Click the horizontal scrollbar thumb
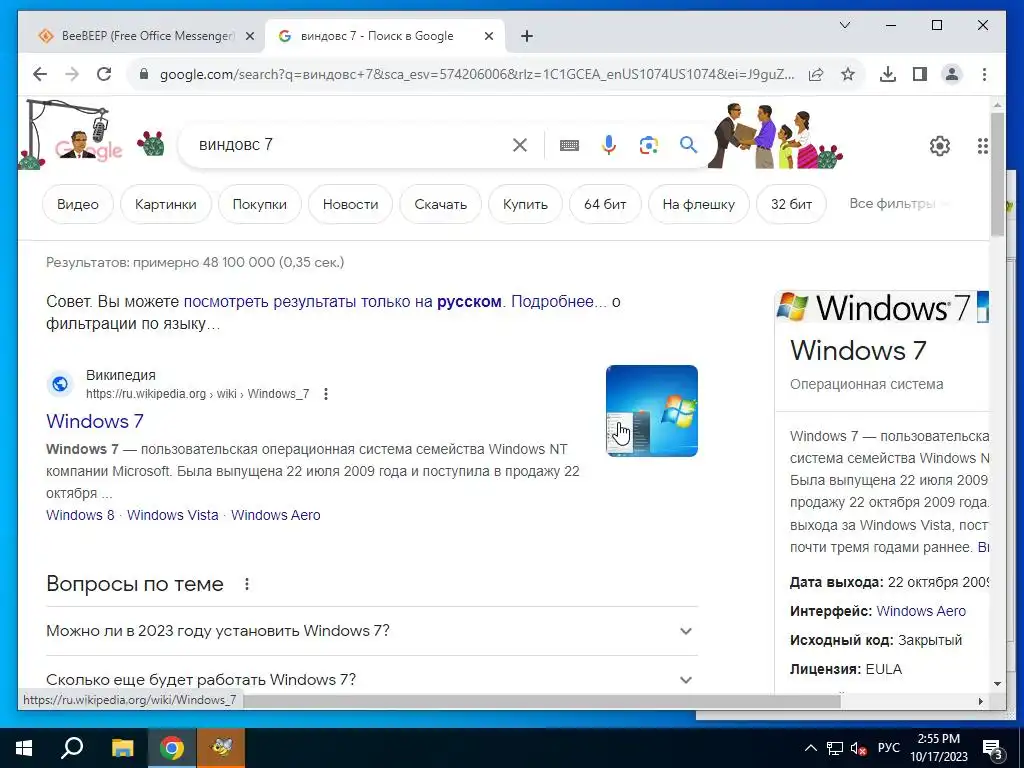Screen dimensions: 1024x768 (x=542, y=701)
